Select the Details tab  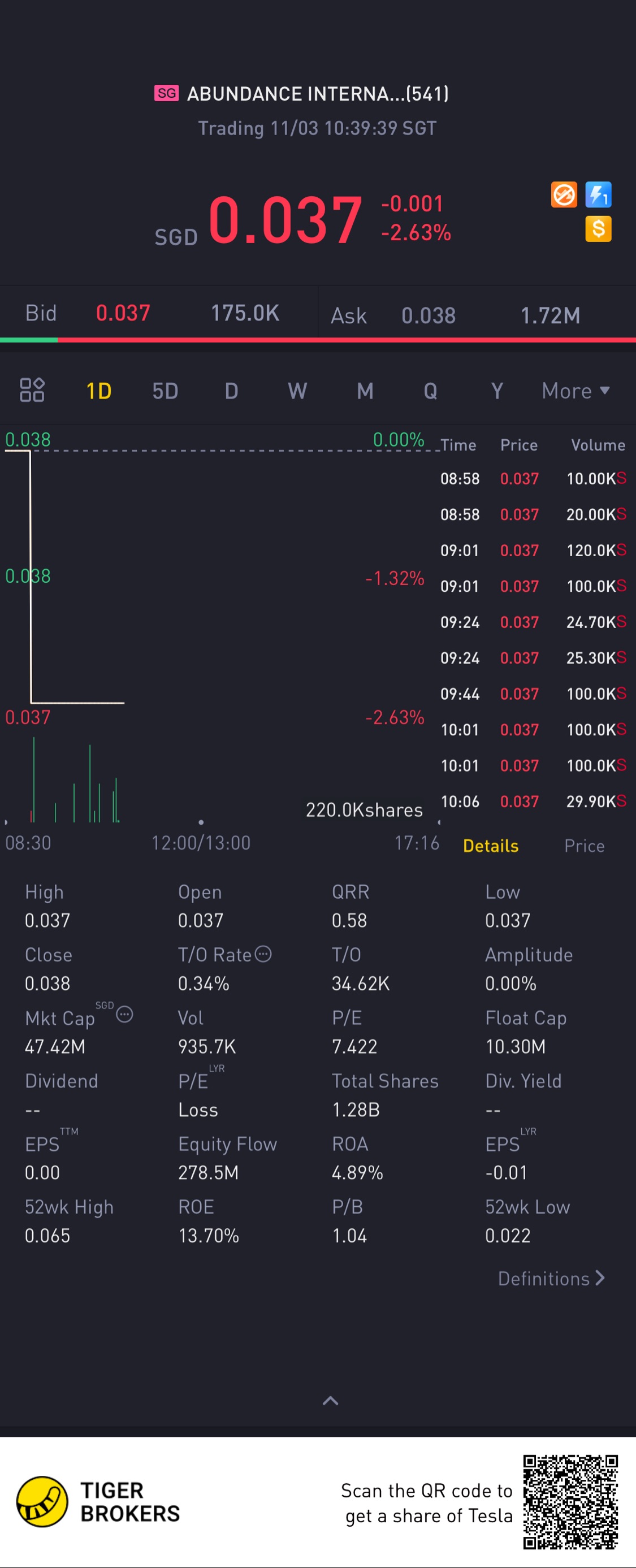point(491,846)
